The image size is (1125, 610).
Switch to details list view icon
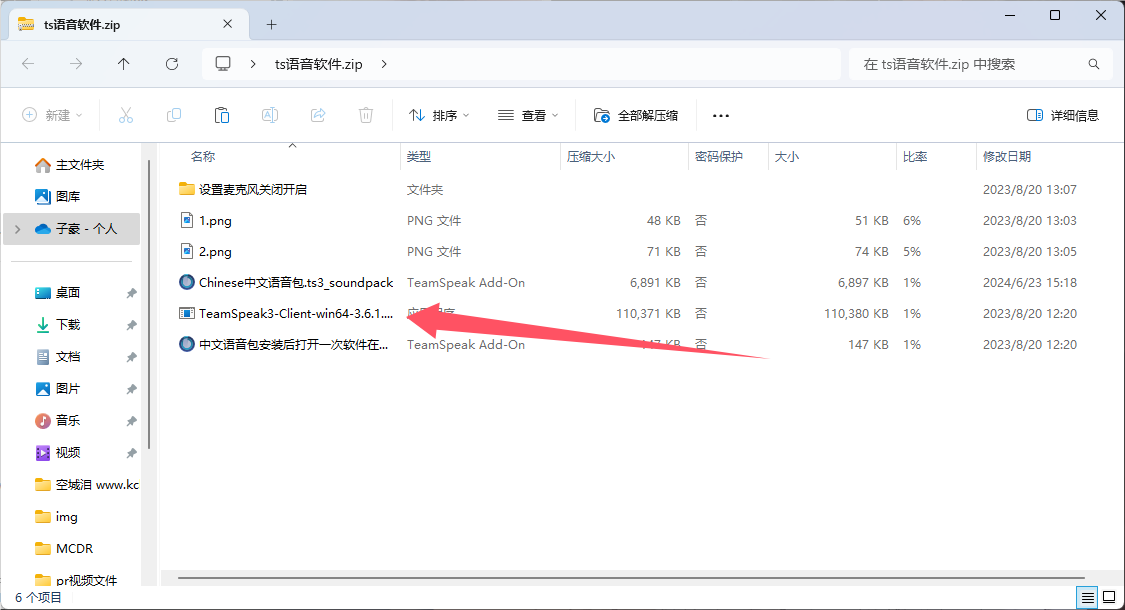pyautogui.click(x=1088, y=597)
